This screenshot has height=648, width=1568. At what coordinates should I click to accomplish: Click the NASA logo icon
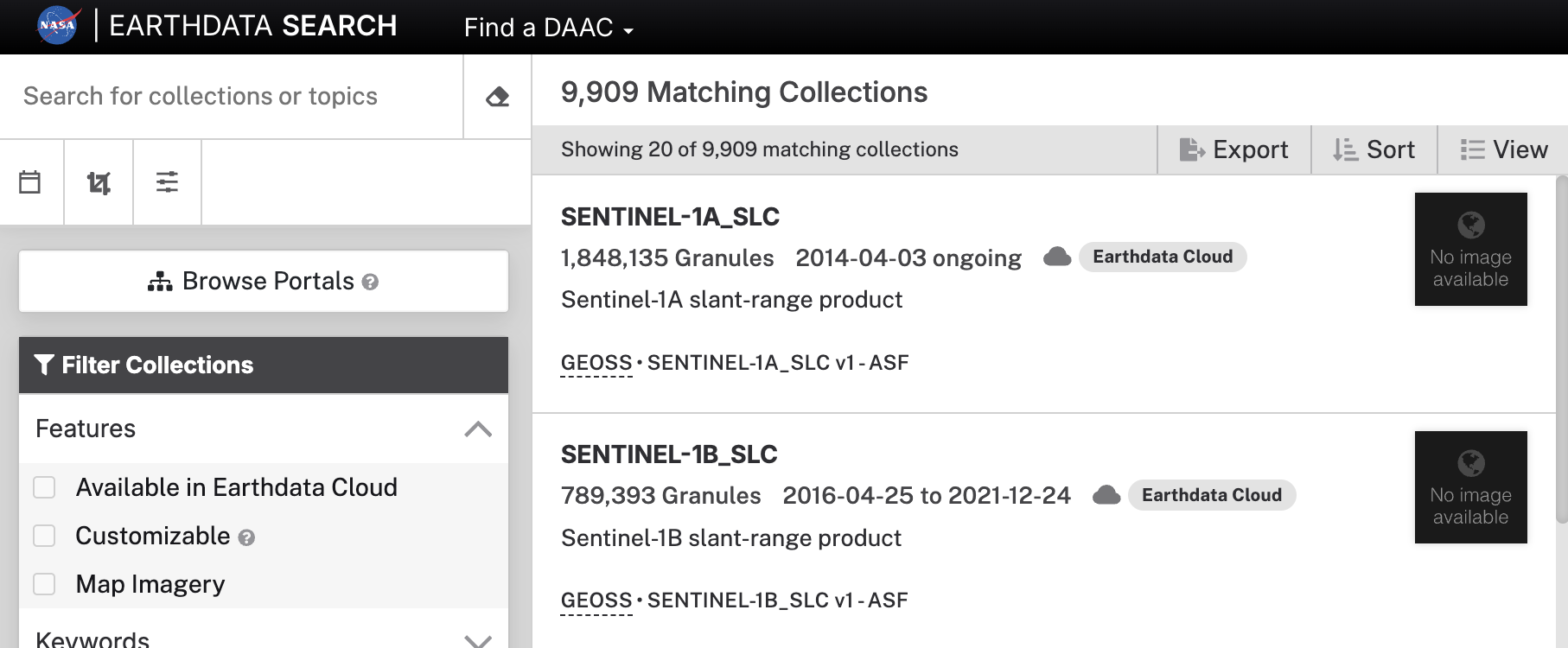point(59,26)
